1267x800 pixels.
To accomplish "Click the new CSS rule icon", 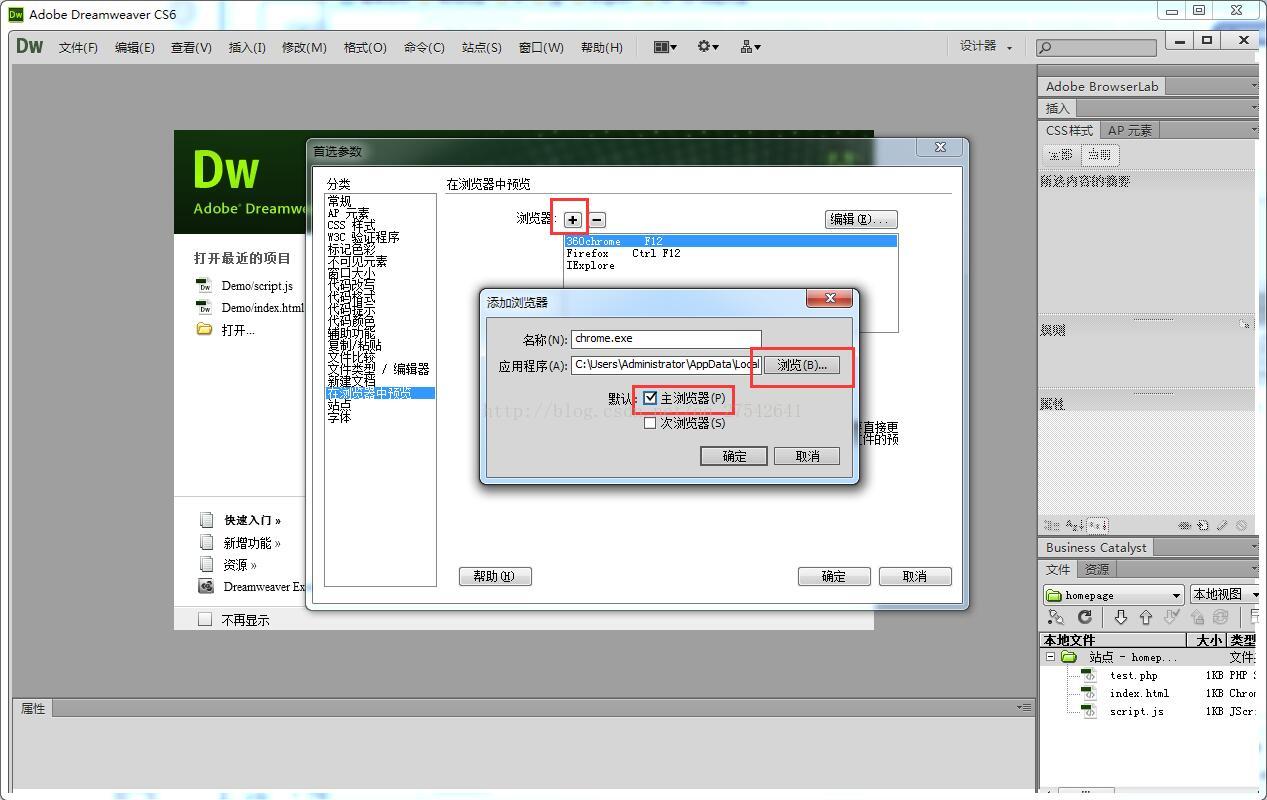I will (1203, 525).
